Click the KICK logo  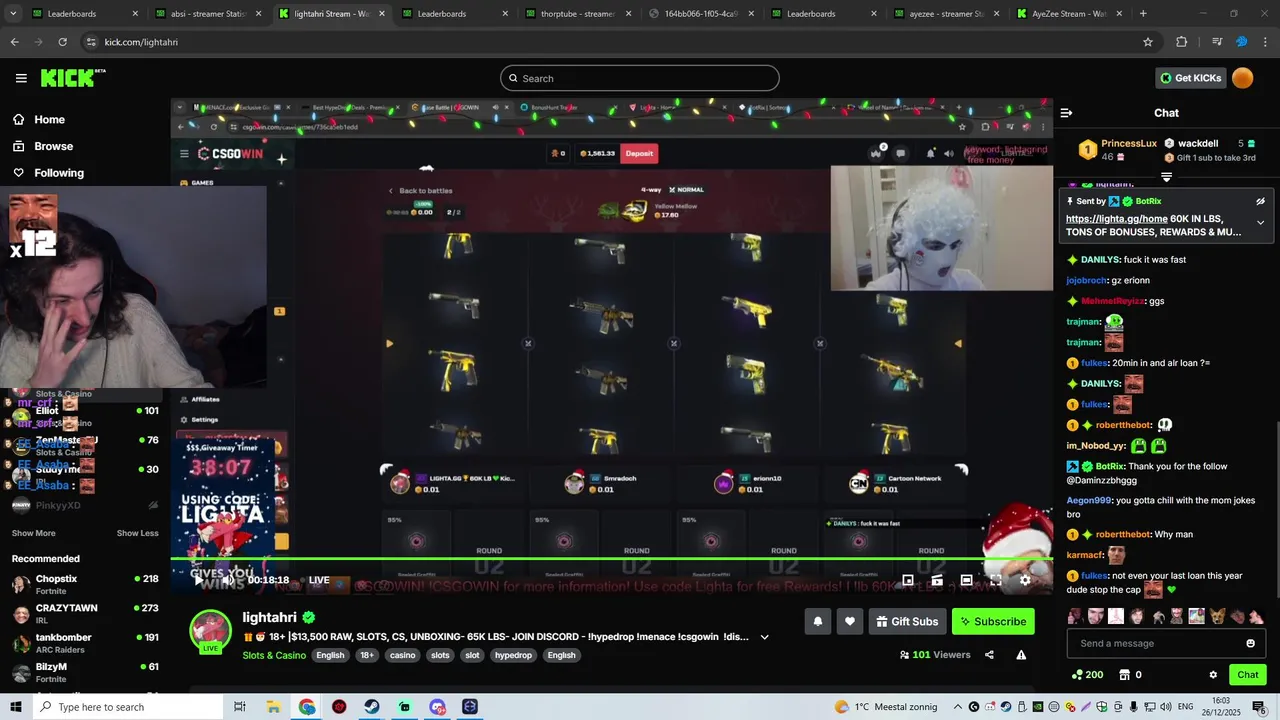[x=72, y=78]
